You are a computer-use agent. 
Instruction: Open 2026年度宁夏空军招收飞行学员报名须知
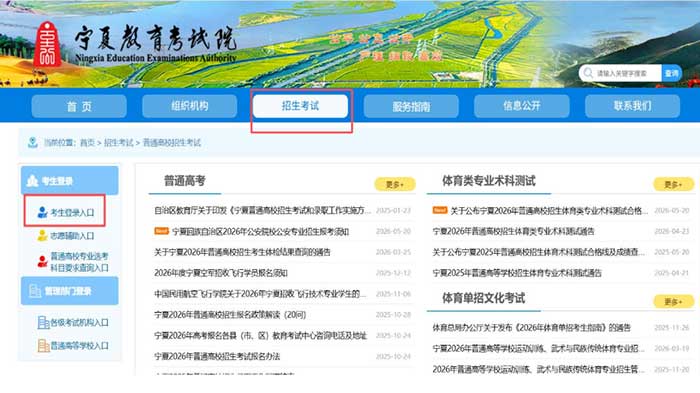[x=221, y=273]
